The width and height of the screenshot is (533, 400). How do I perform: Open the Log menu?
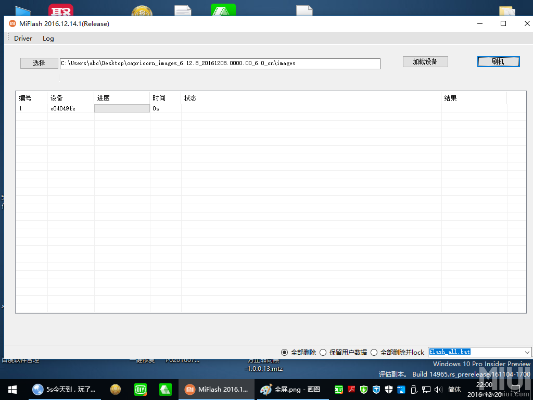(48, 38)
